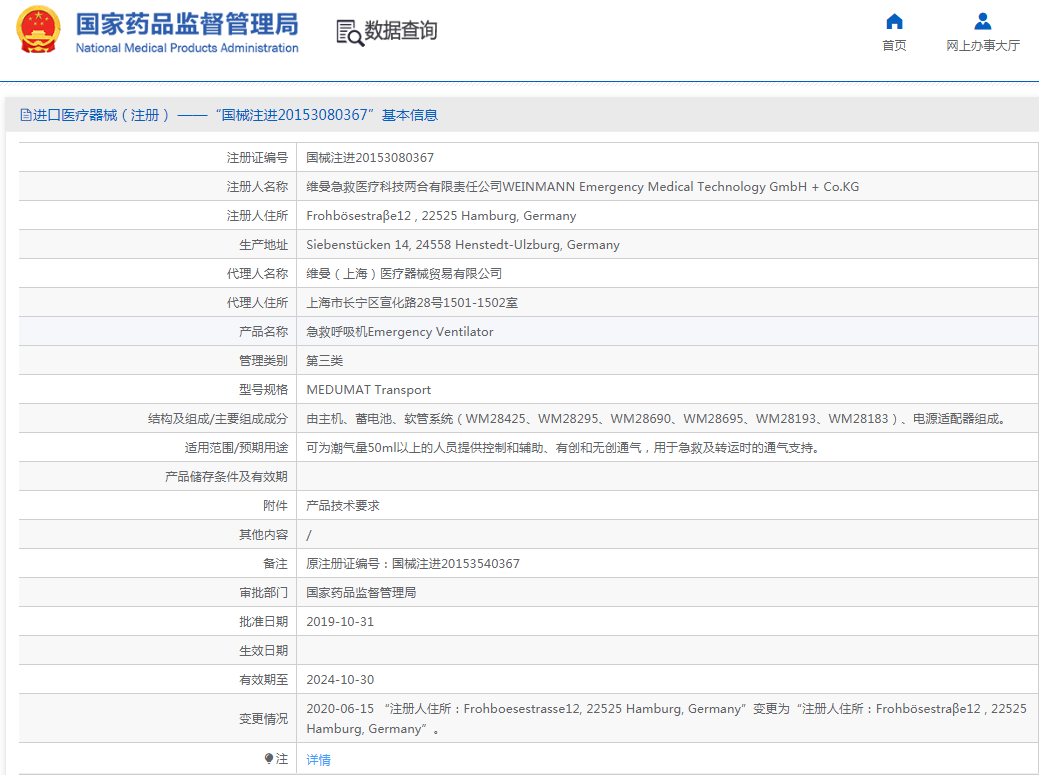Click the original registration number 国械注进20153540367 remark

(413, 564)
